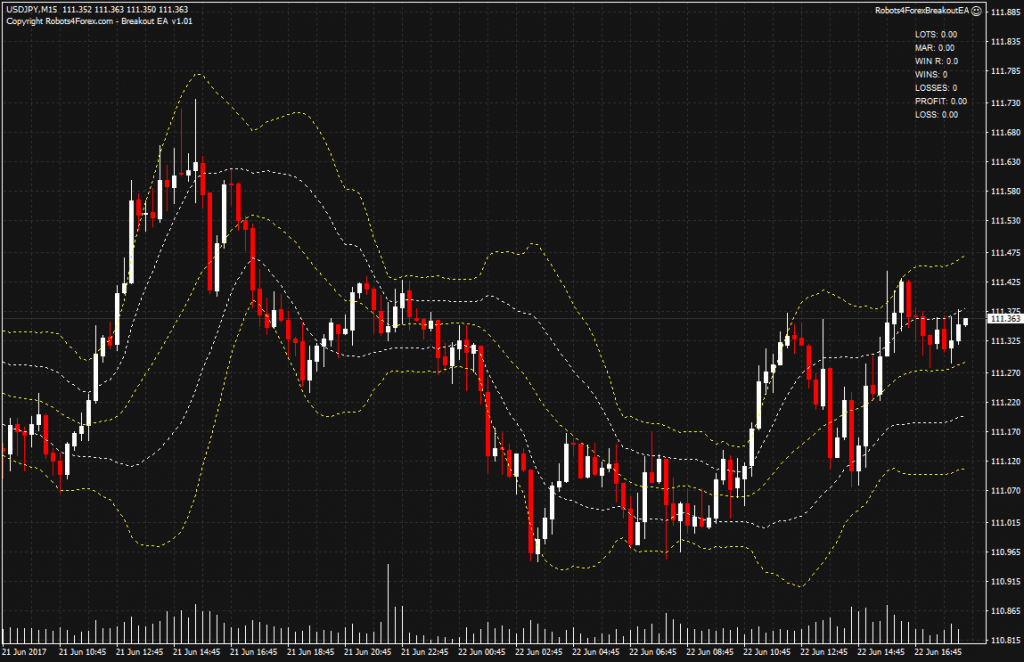Click the 111.475 price axis label
This screenshot has height=662, width=1024.
click(x=1006, y=253)
